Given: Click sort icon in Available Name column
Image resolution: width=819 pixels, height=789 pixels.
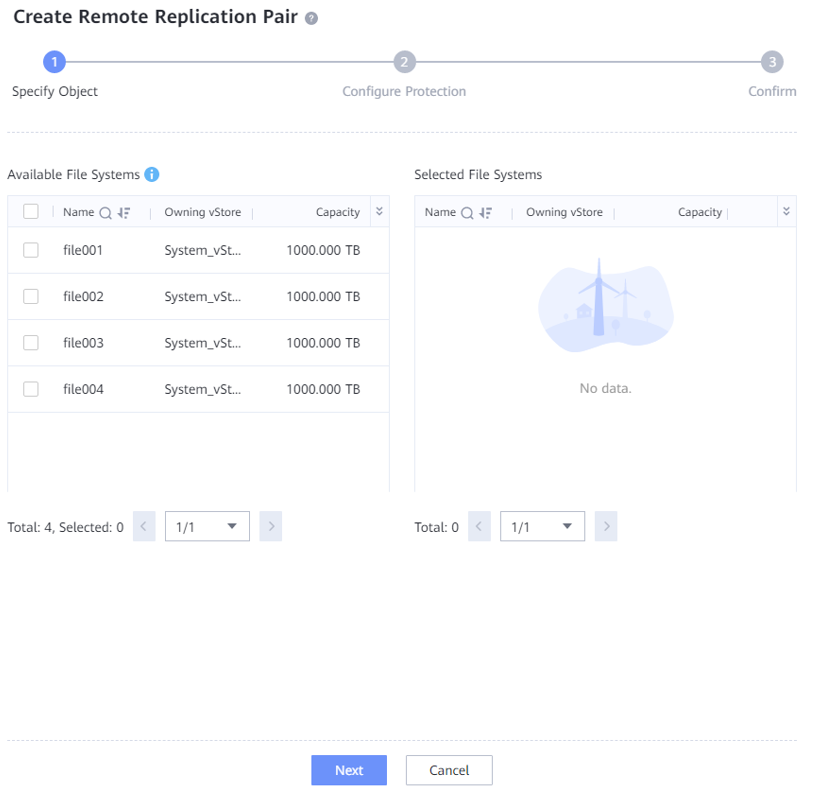Looking at the screenshot, I should coord(124,212).
